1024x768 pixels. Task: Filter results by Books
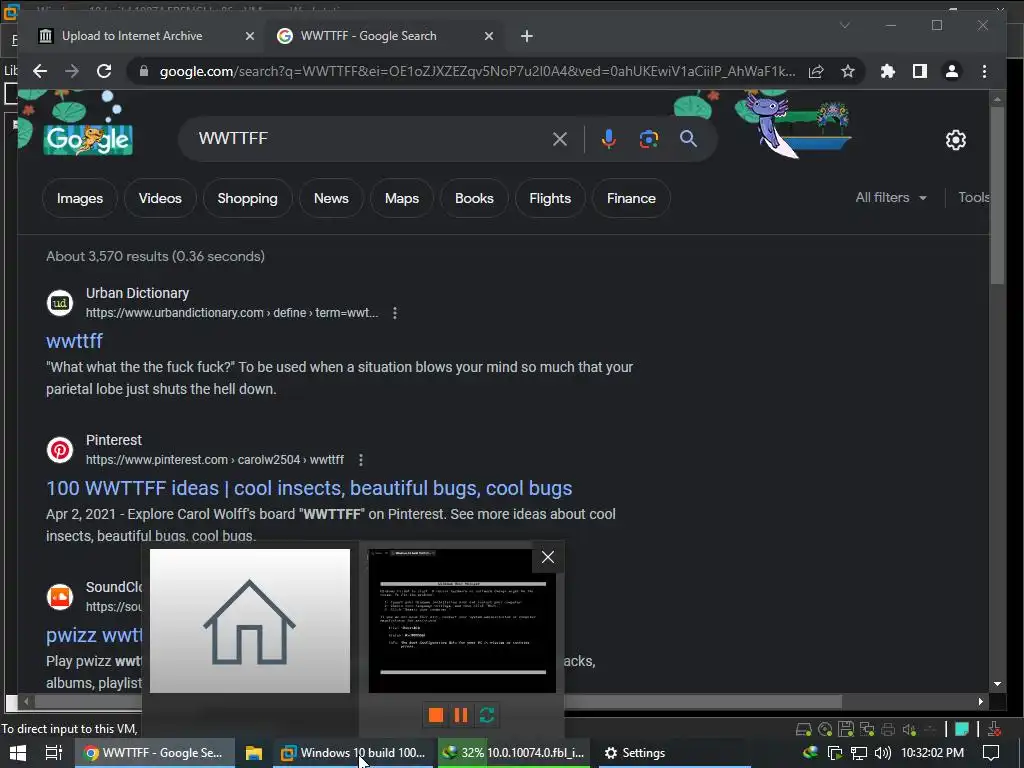point(474,199)
